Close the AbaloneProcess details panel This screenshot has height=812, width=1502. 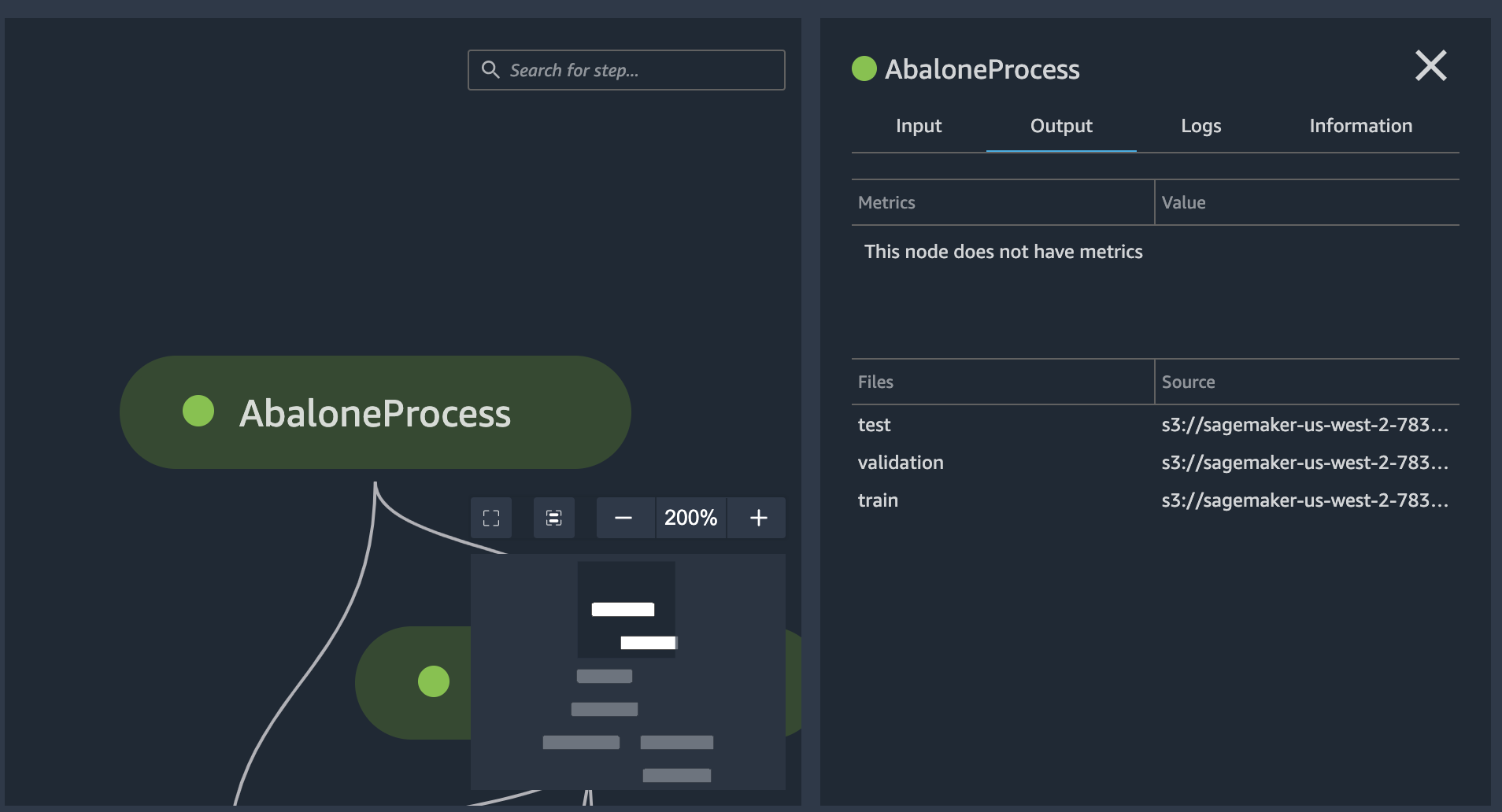[x=1430, y=66]
